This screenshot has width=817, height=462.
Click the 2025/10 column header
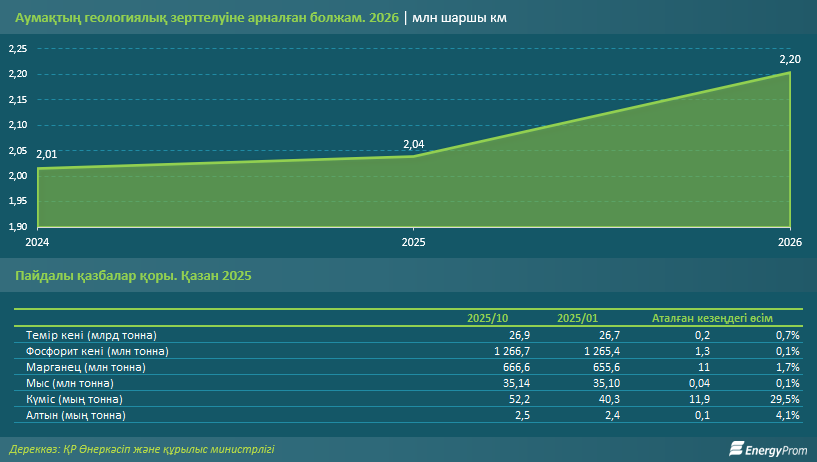(488, 318)
